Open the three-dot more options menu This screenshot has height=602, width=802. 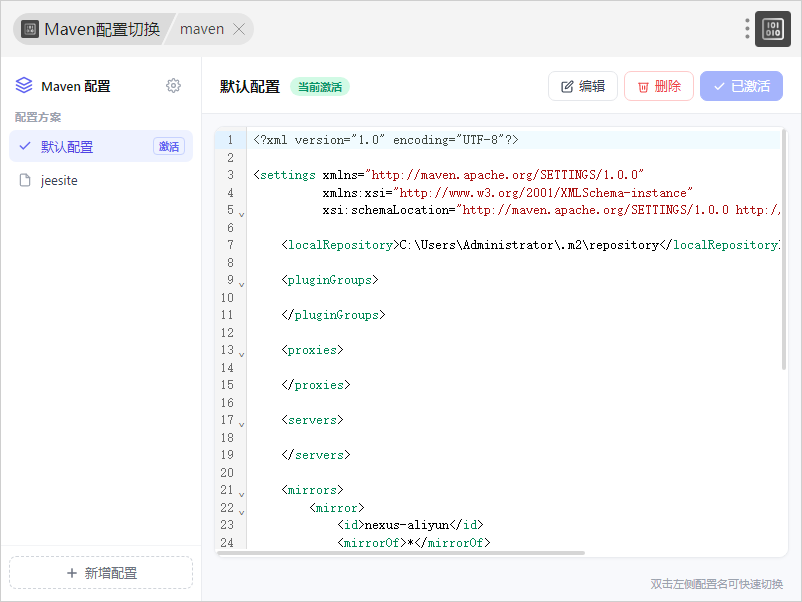pyautogui.click(x=747, y=29)
